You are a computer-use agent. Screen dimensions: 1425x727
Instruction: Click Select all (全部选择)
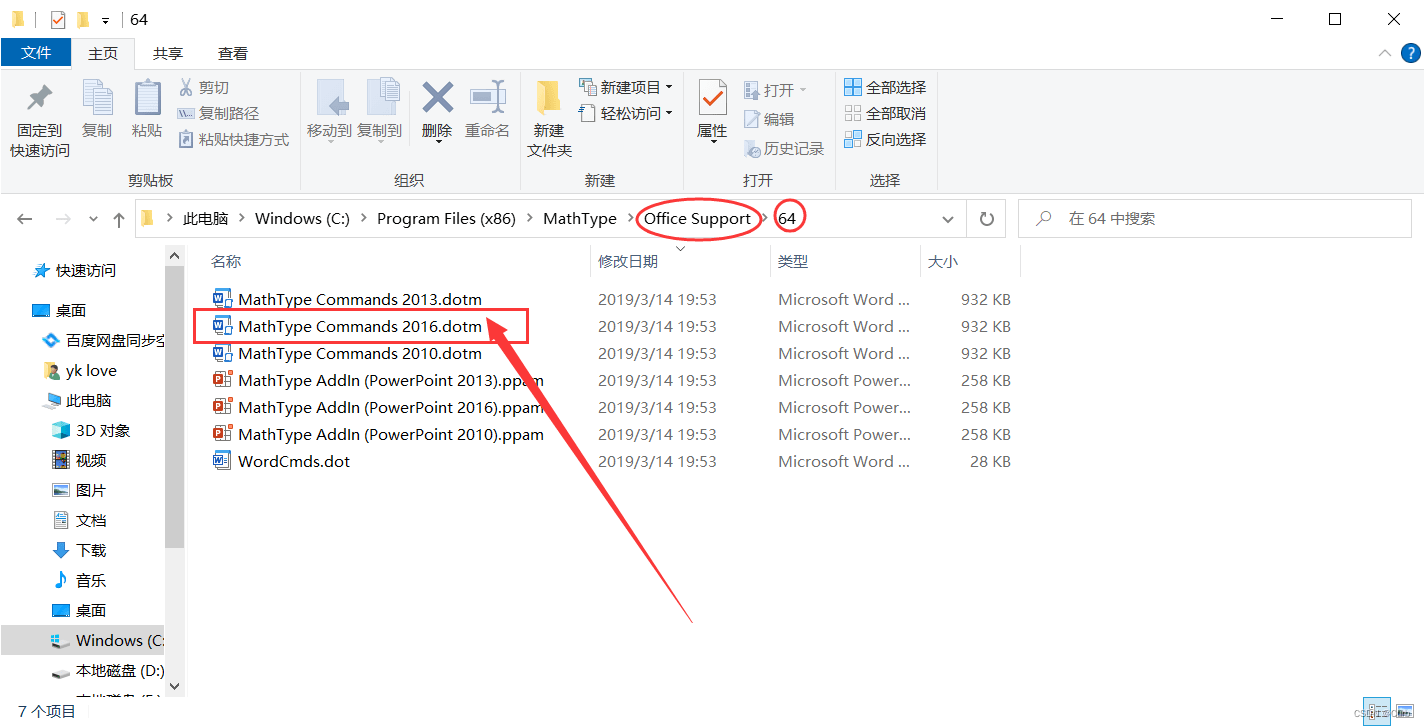(x=885, y=87)
